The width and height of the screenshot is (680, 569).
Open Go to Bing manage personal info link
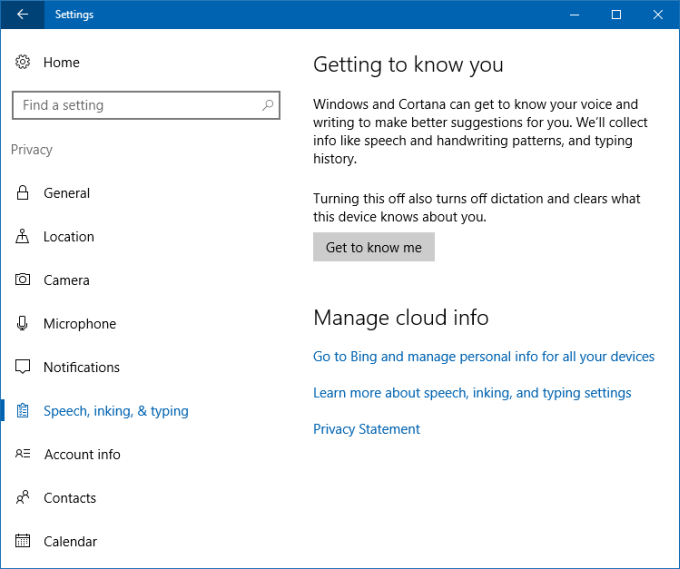coord(483,356)
